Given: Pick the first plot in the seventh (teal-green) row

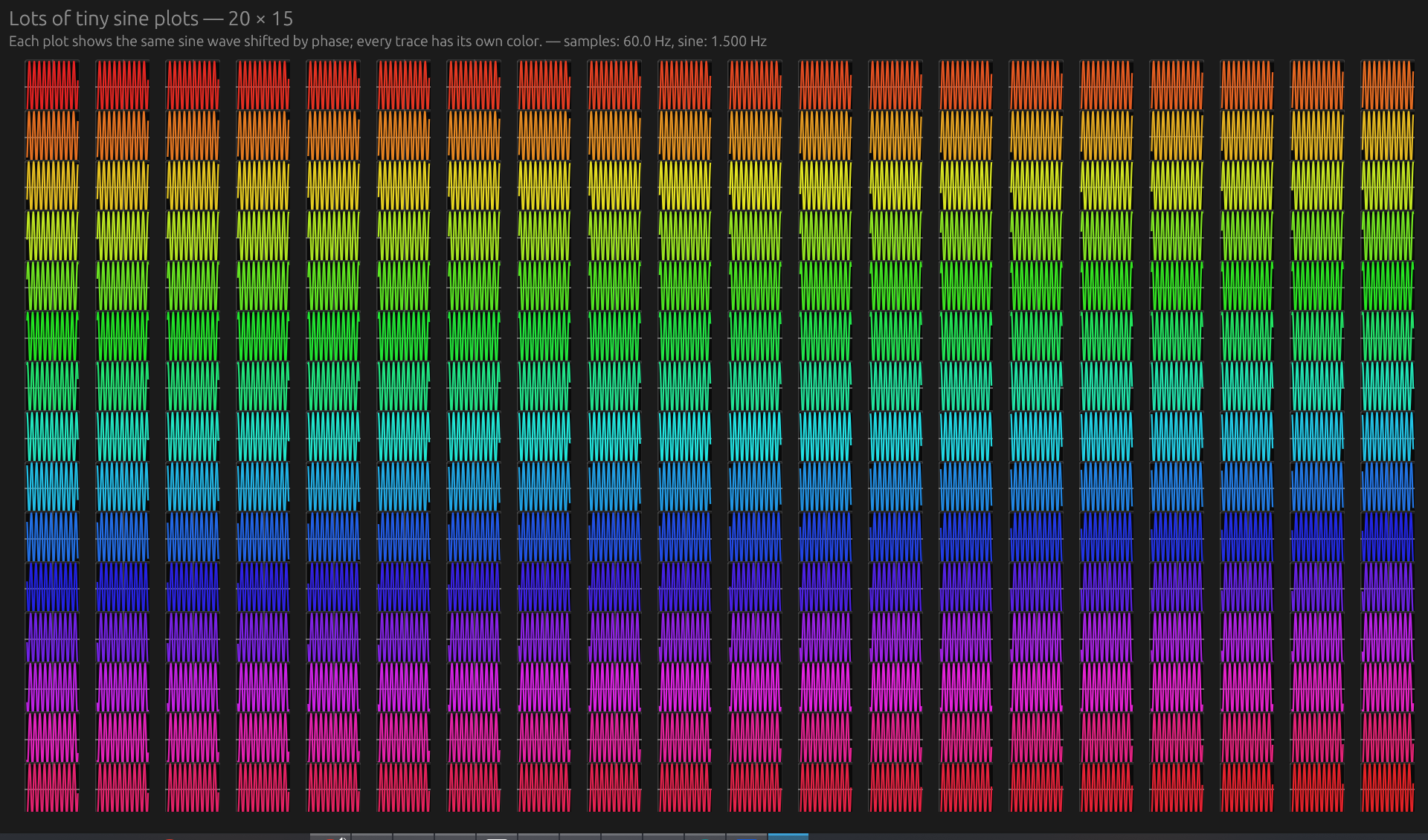Looking at the screenshot, I should 52,386.
